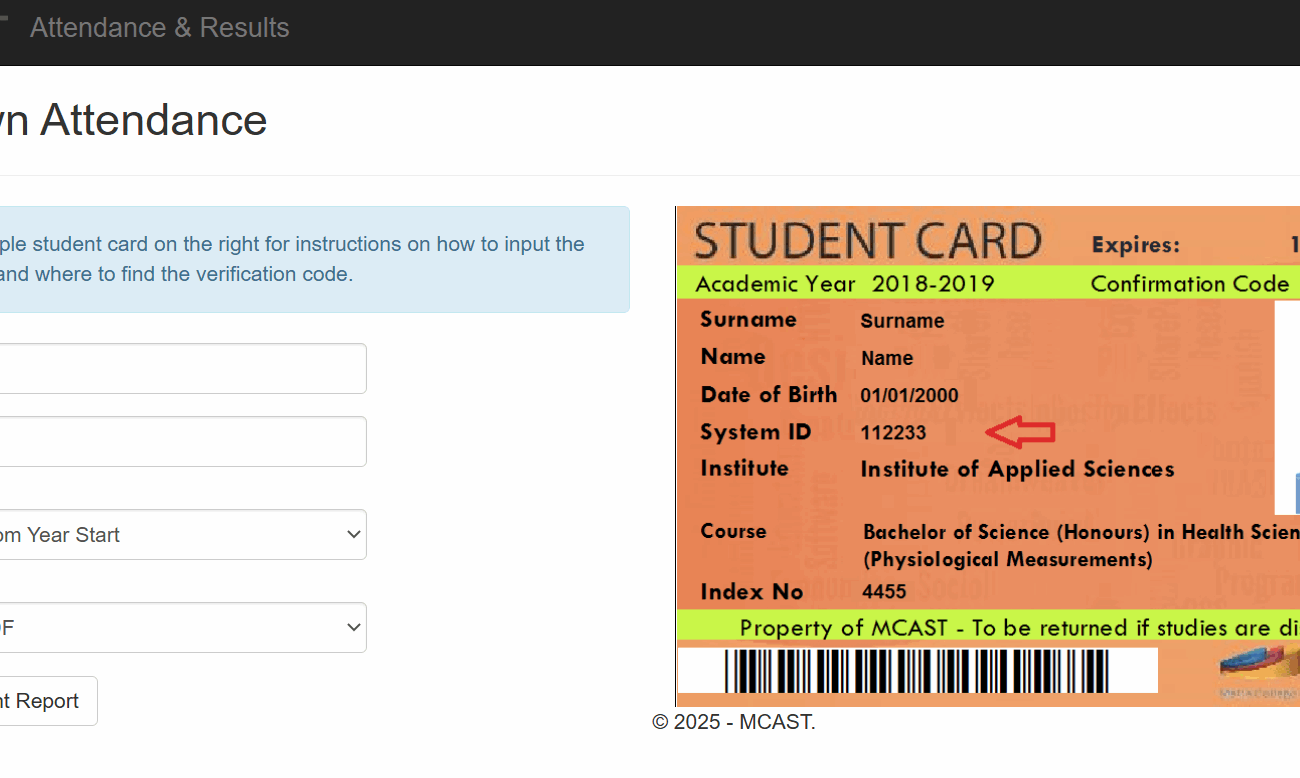Click the "© 2025 - MCAST" footer text
The image size is (1300, 778).
[x=733, y=721]
